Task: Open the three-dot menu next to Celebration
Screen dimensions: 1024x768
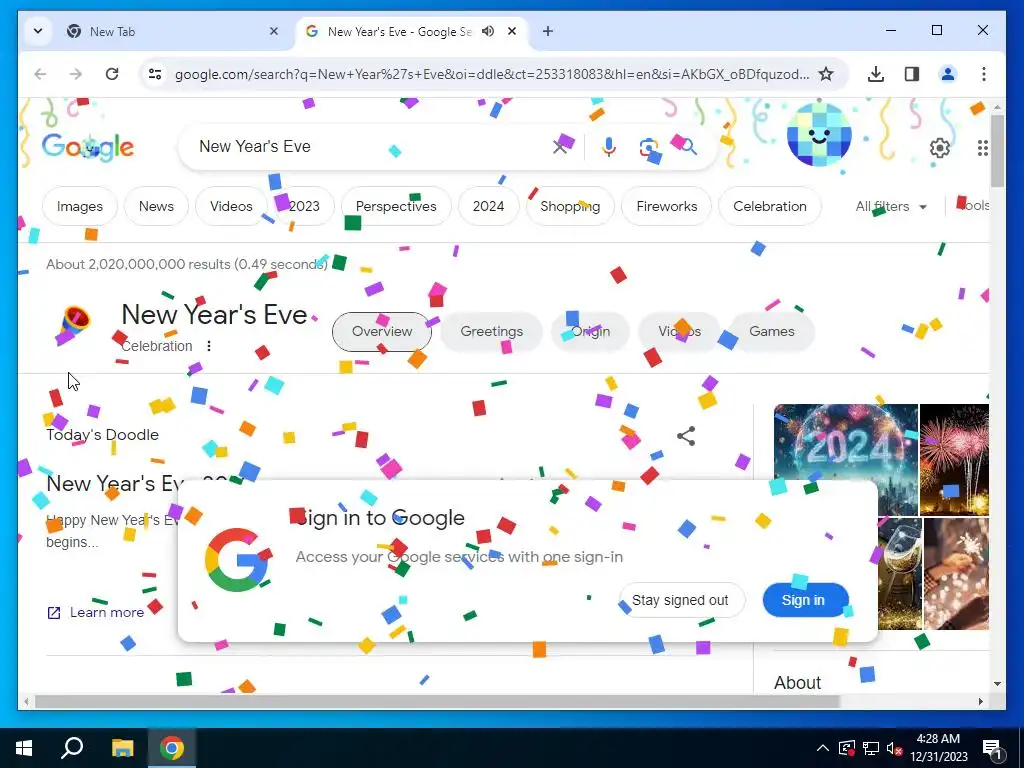Action: tap(209, 346)
